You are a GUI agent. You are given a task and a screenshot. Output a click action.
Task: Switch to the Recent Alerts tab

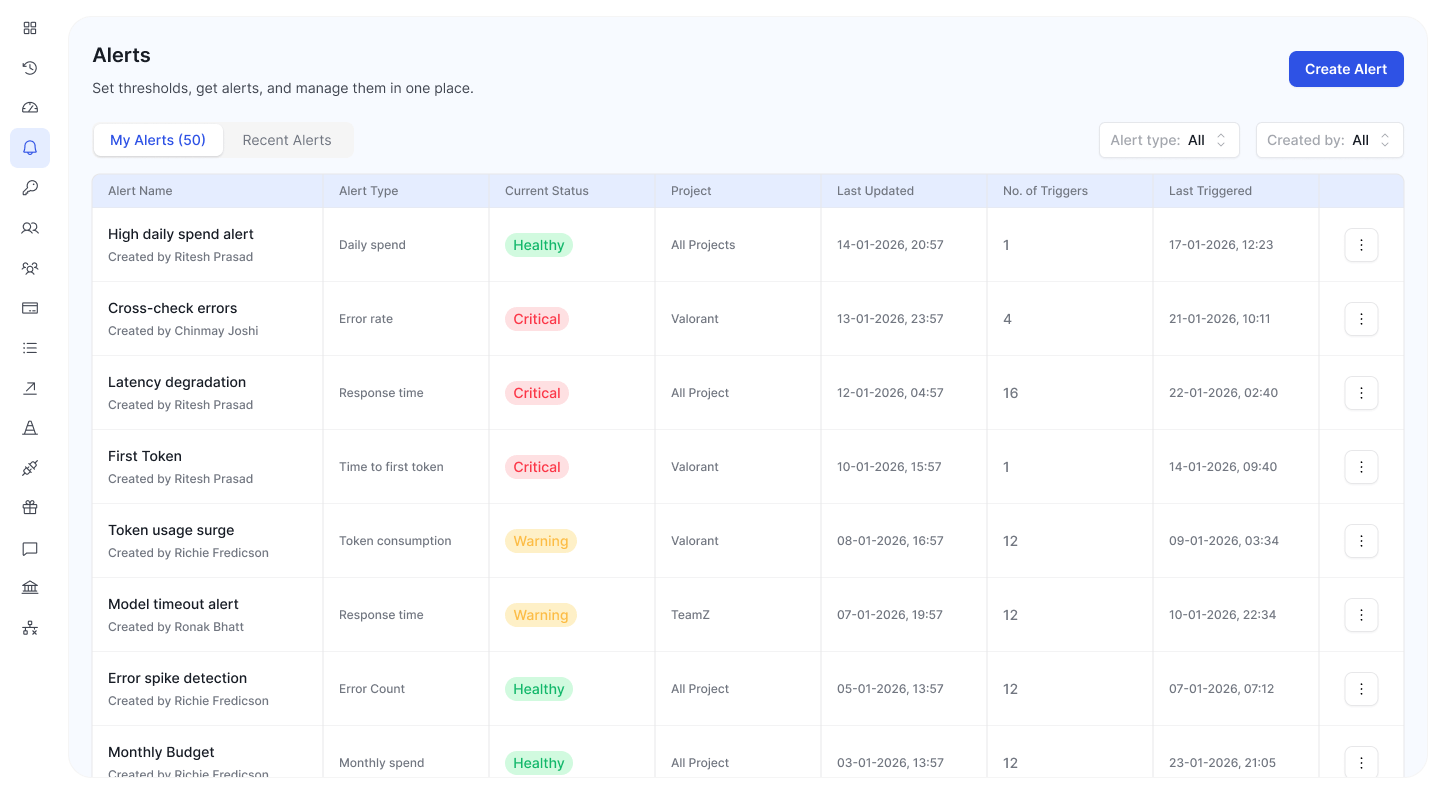point(287,140)
